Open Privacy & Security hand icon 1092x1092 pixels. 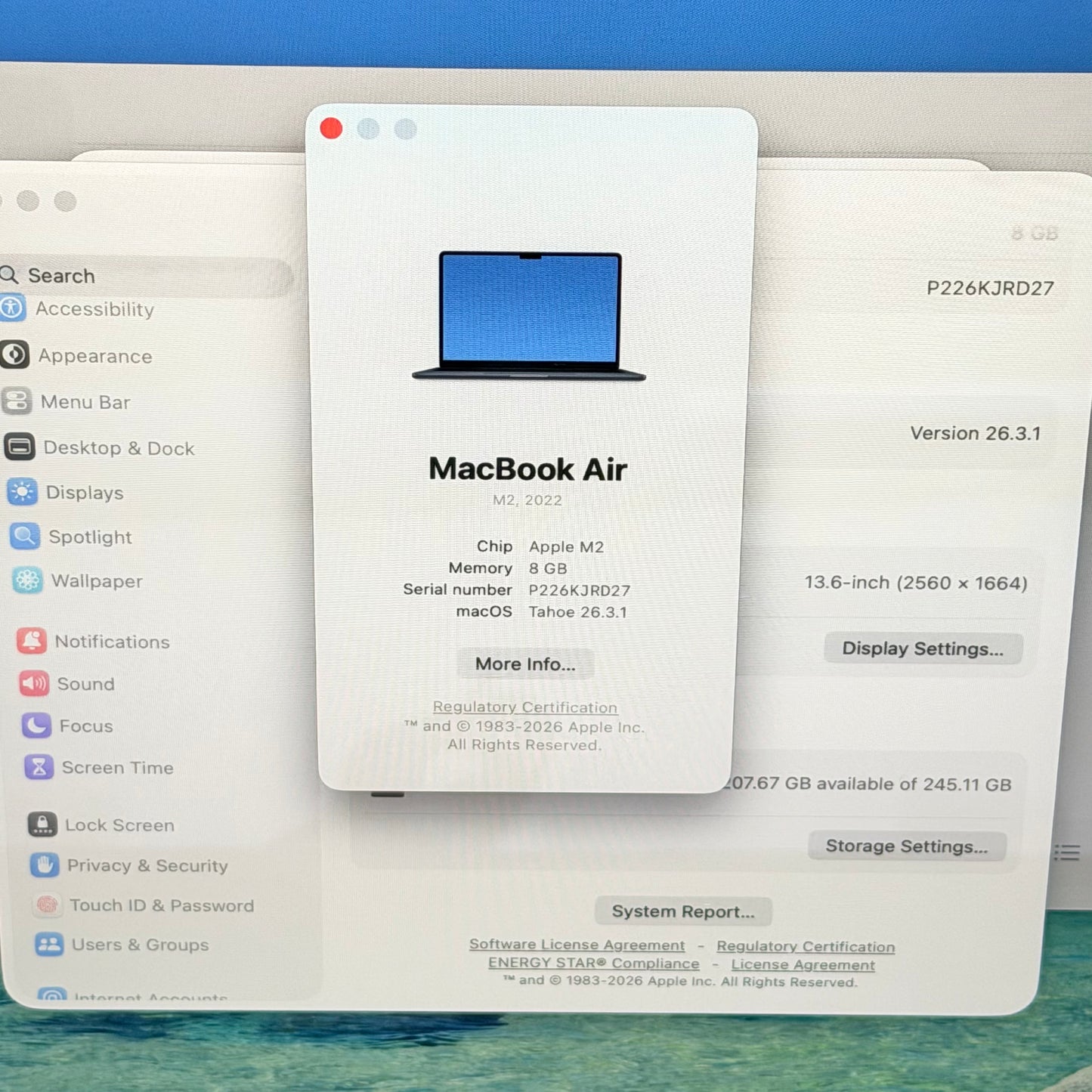click(45, 865)
